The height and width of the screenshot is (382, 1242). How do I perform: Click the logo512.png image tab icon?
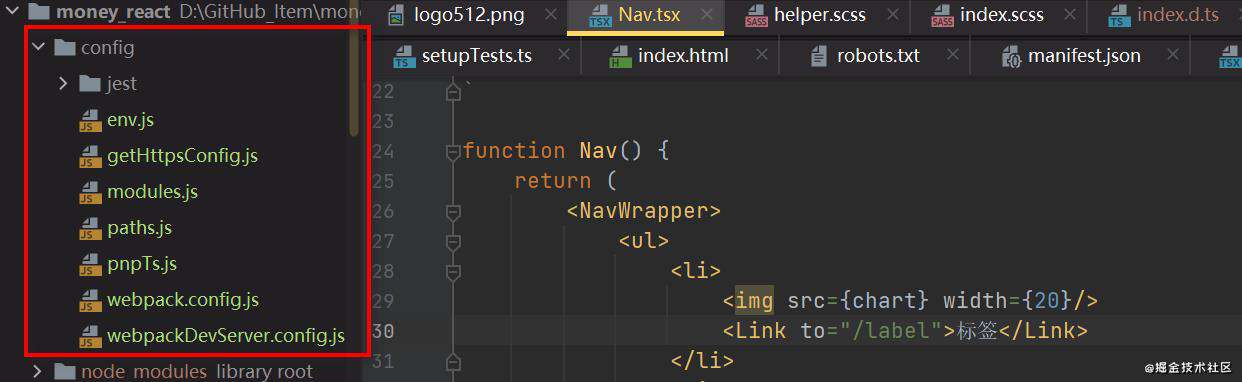[x=396, y=16]
